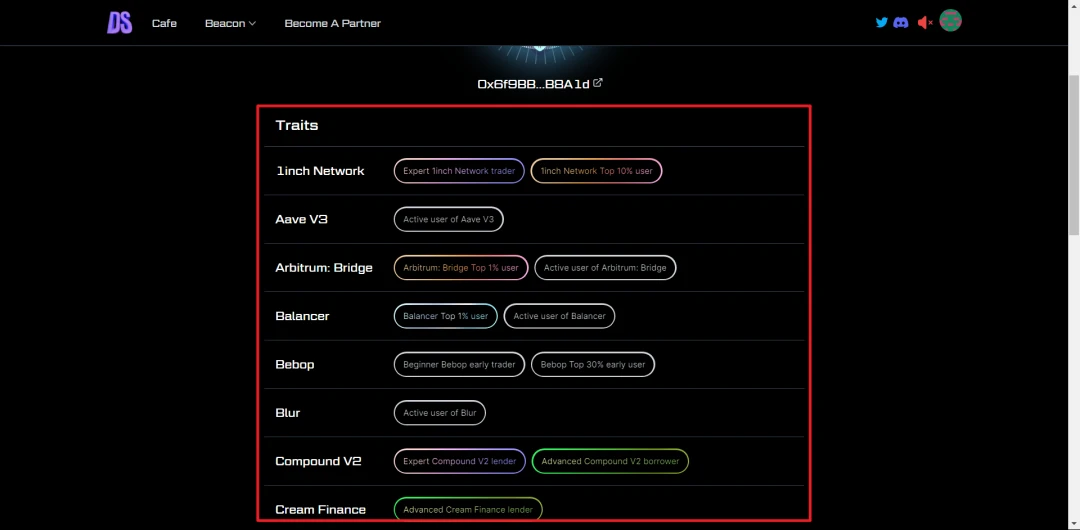Image resolution: width=1080 pixels, height=530 pixels.
Task: Click the scrollbar up arrow
Action: coord(1074,6)
